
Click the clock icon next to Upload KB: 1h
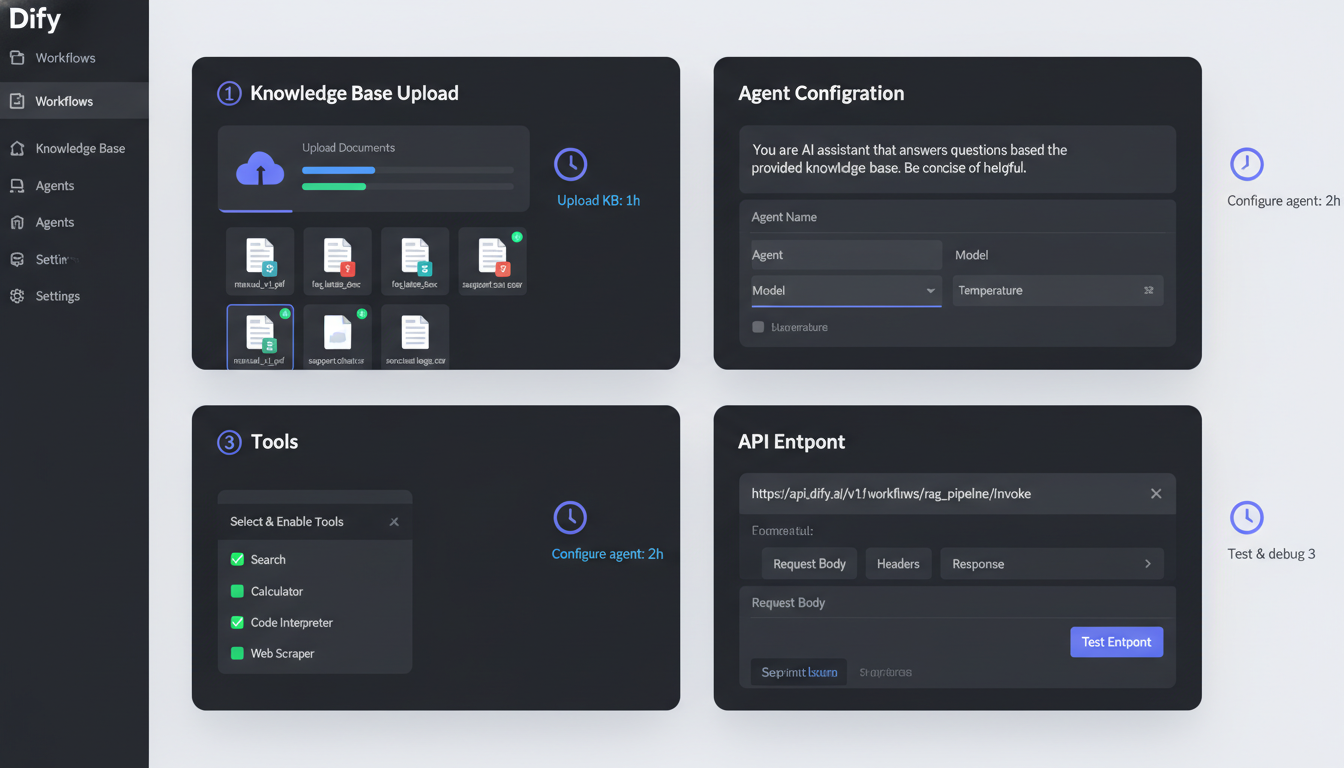pos(570,163)
